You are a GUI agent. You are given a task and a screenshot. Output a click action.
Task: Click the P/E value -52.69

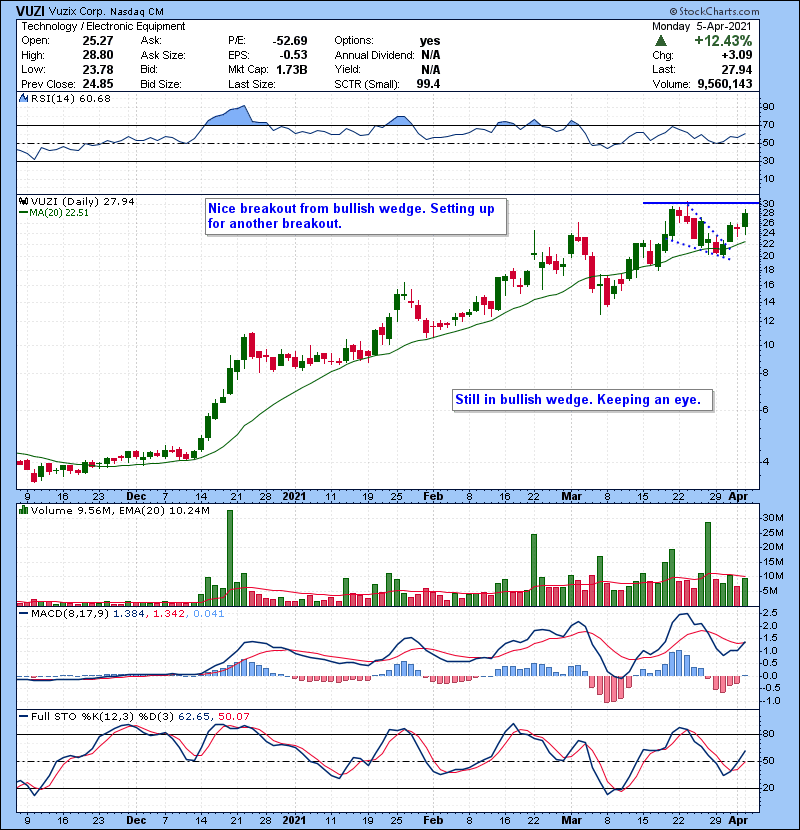pos(290,41)
